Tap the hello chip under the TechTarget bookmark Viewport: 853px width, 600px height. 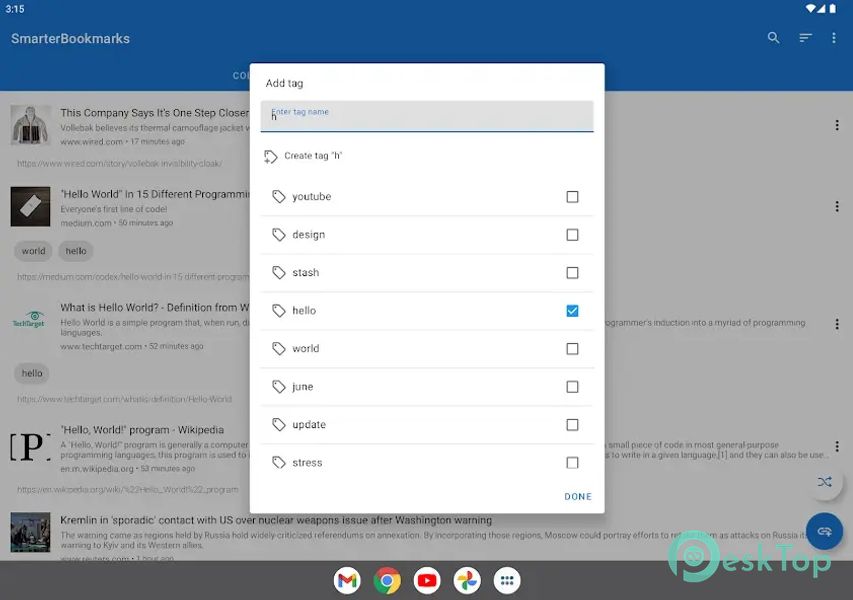pos(32,373)
